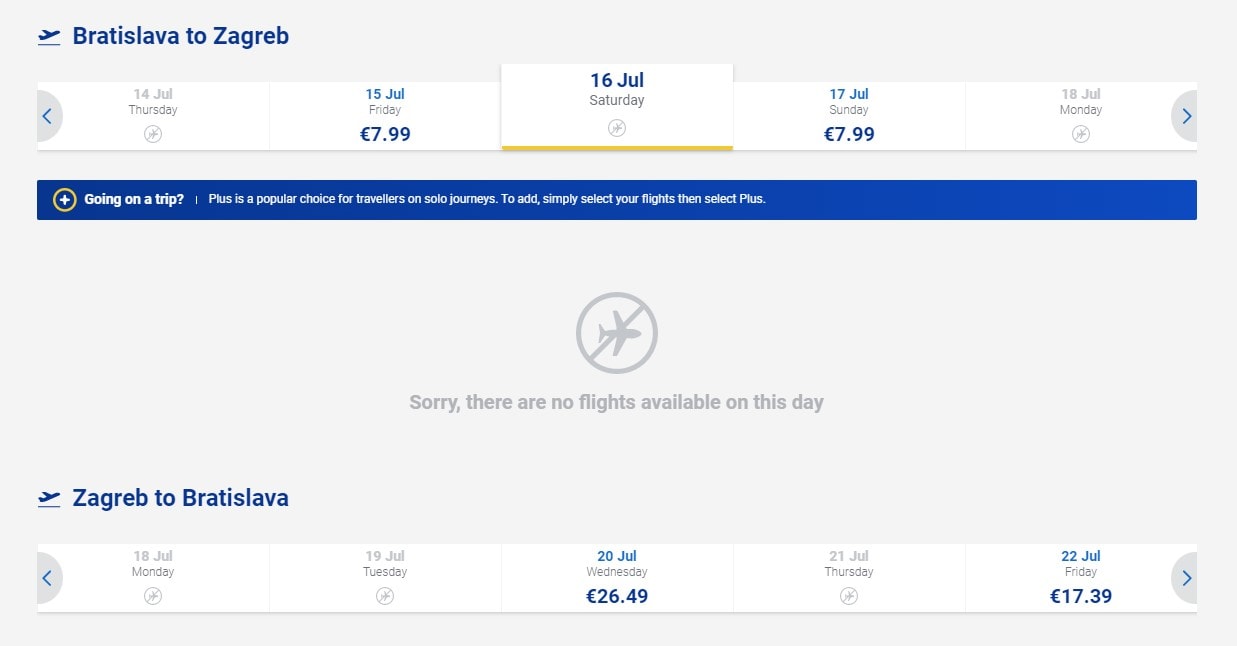Viewport: 1237px width, 646px height.
Task: Click the 'Sorry, there are no flights available' message
Action: 616,403
